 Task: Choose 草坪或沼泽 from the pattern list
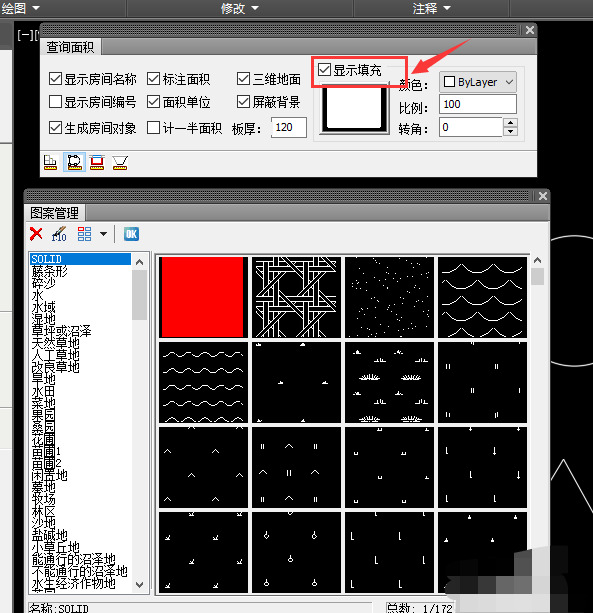coord(61,331)
